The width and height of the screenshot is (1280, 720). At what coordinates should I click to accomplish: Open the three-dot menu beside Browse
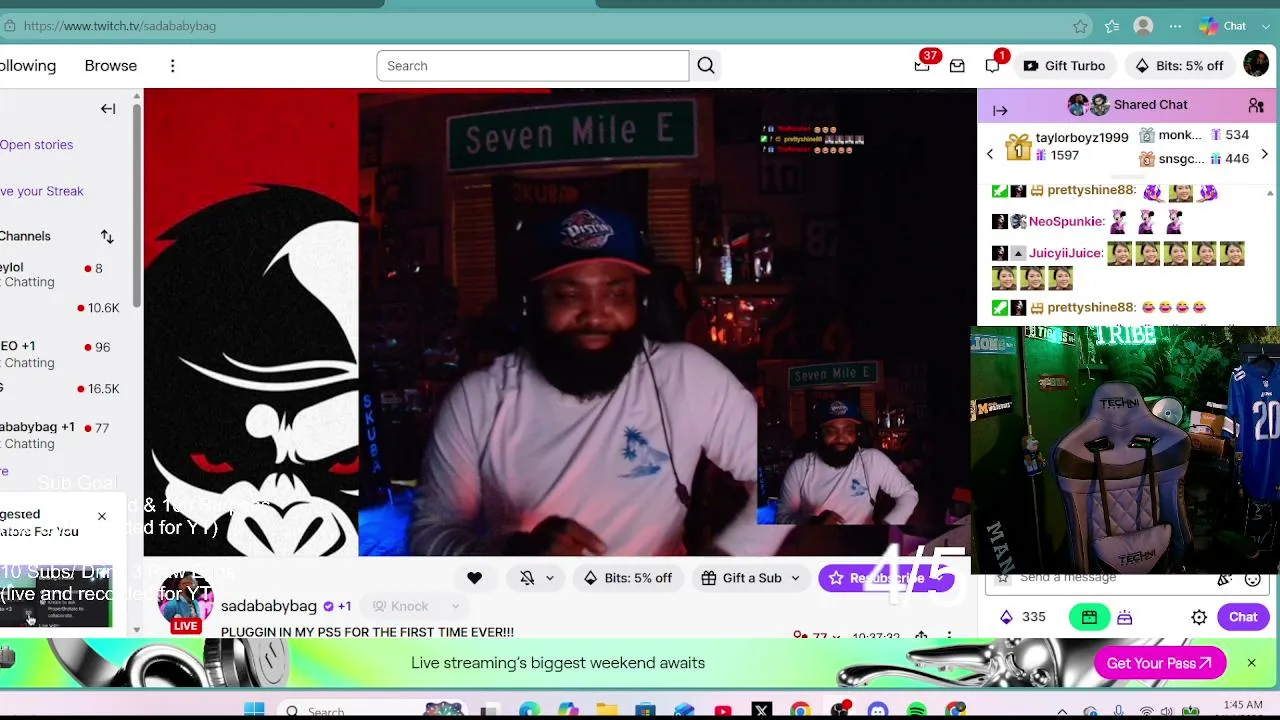click(x=172, y=66)
